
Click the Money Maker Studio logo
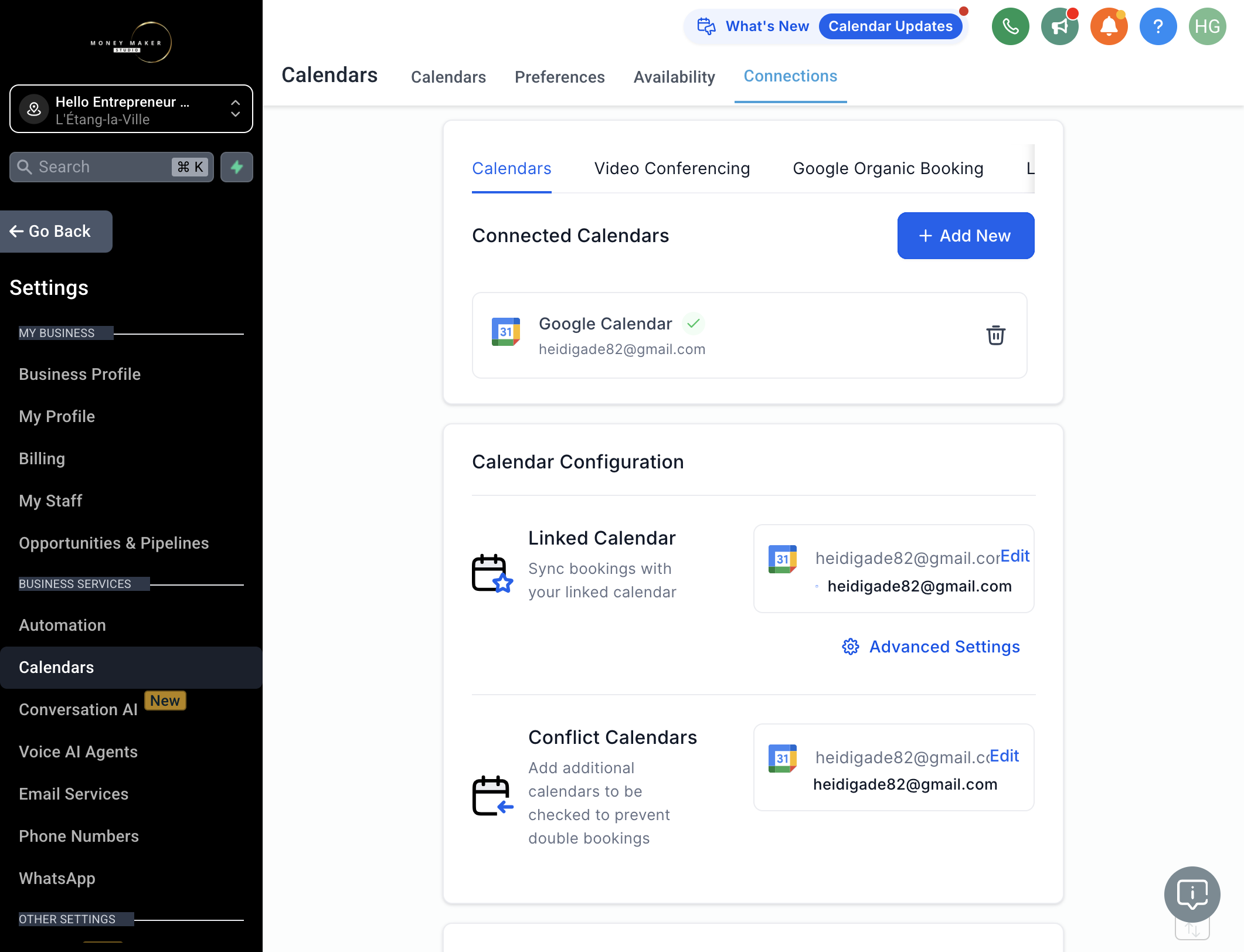131,42
